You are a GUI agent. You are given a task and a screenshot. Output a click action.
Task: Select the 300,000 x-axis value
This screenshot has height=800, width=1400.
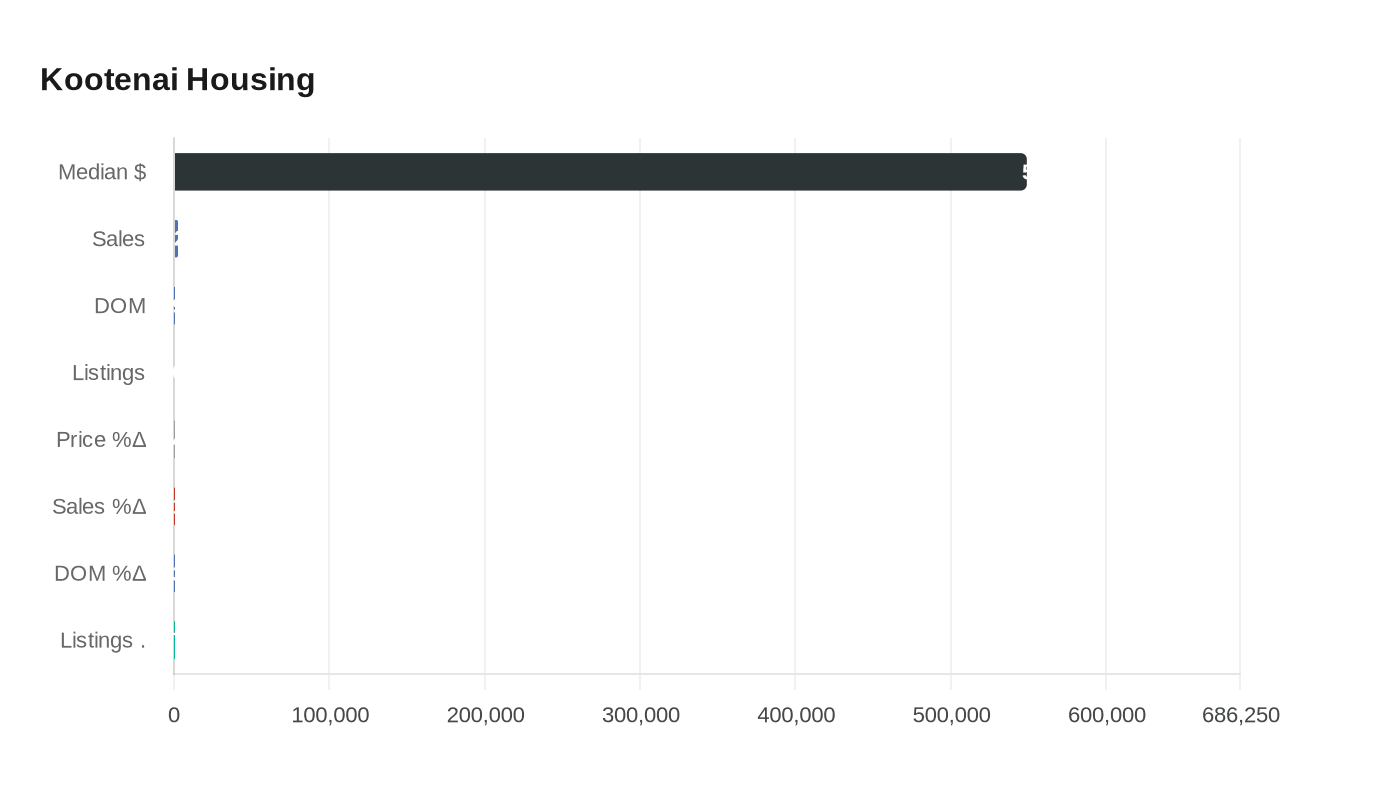(x=641, y=715)
